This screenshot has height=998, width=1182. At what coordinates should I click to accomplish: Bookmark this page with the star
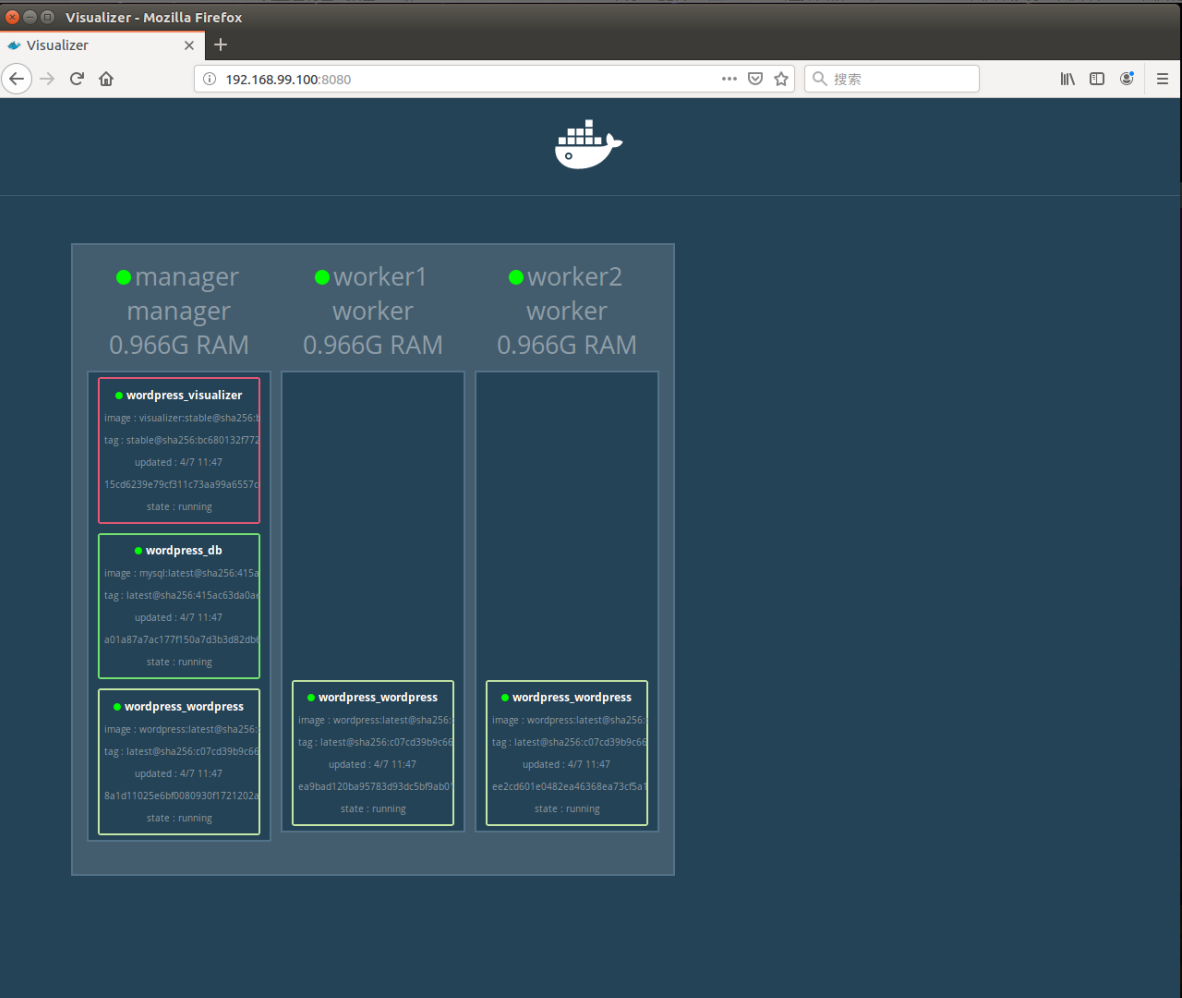(x=781, y=78)
